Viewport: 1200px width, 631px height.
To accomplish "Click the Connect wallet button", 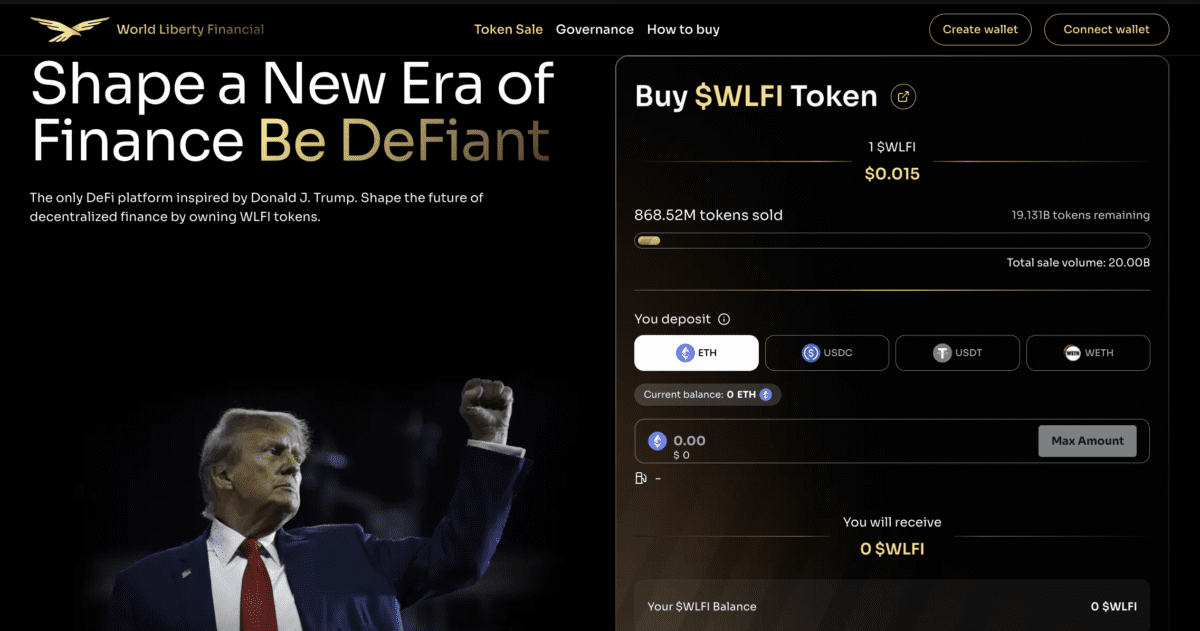I will point(1106,29).
